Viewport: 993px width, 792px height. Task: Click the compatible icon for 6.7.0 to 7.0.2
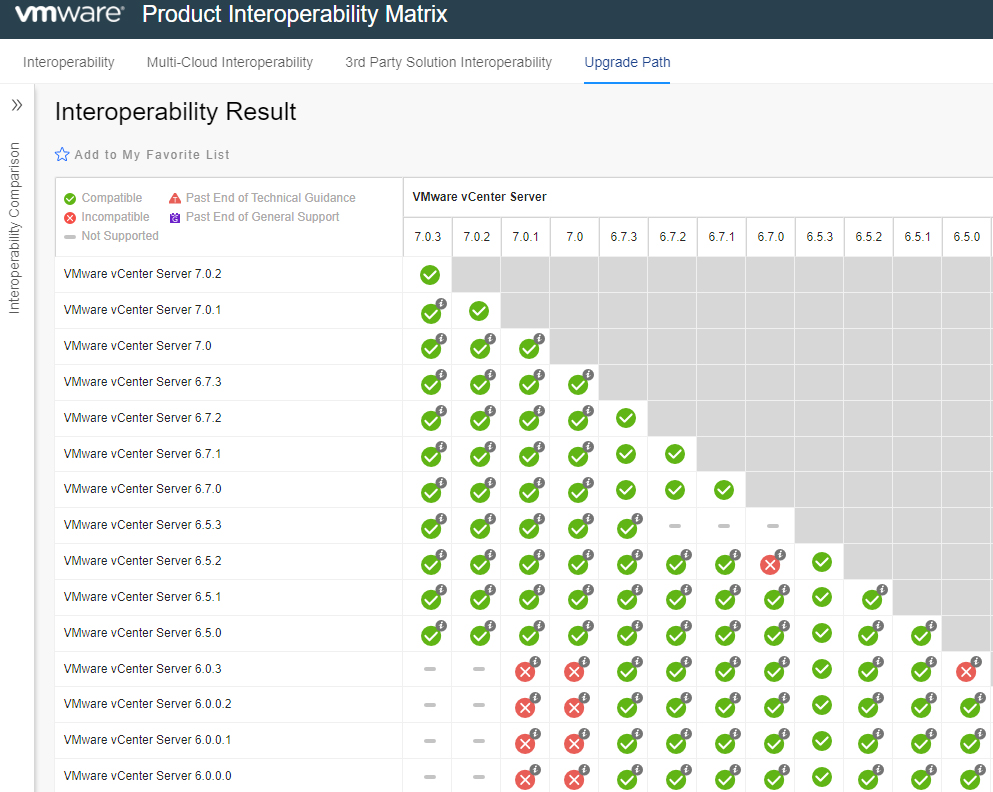click(480, 492)
